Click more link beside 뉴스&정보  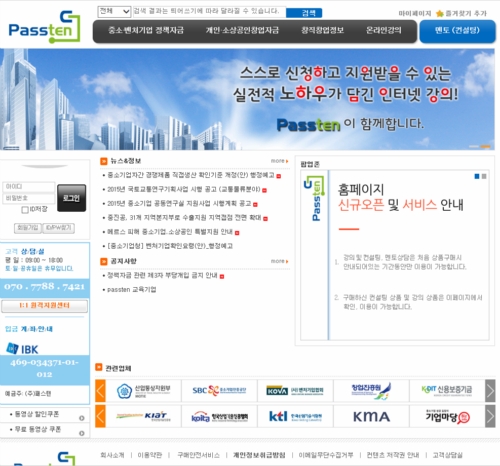[279, 161]
